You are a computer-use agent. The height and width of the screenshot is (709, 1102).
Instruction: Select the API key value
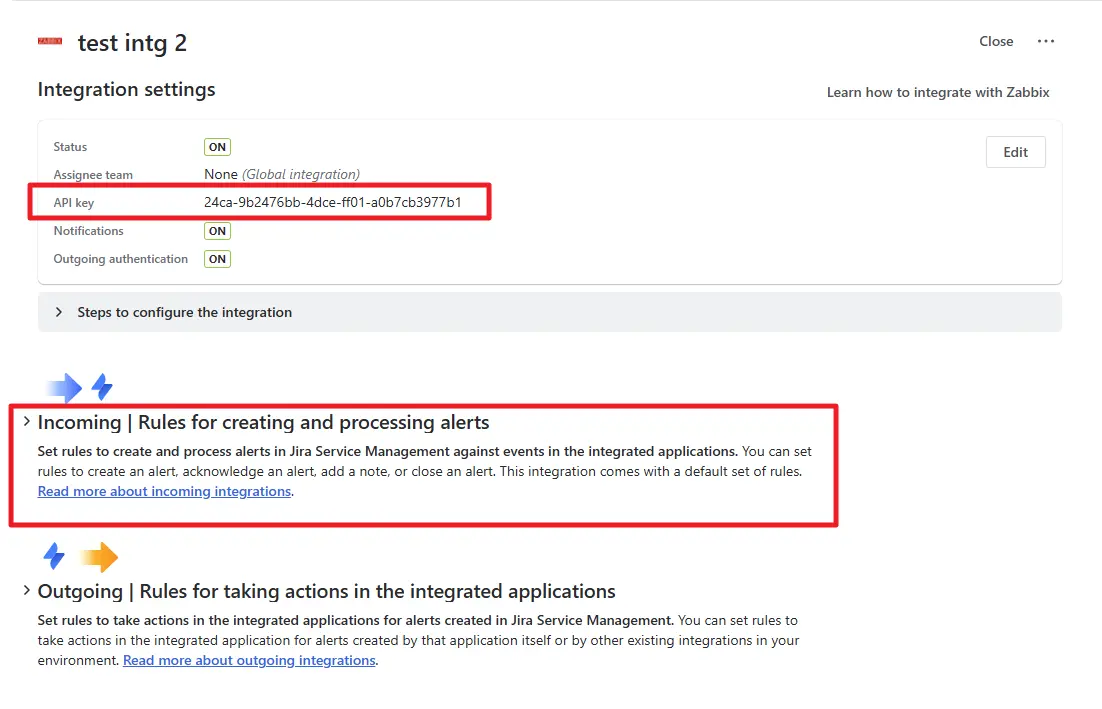(x=330, y=202)
